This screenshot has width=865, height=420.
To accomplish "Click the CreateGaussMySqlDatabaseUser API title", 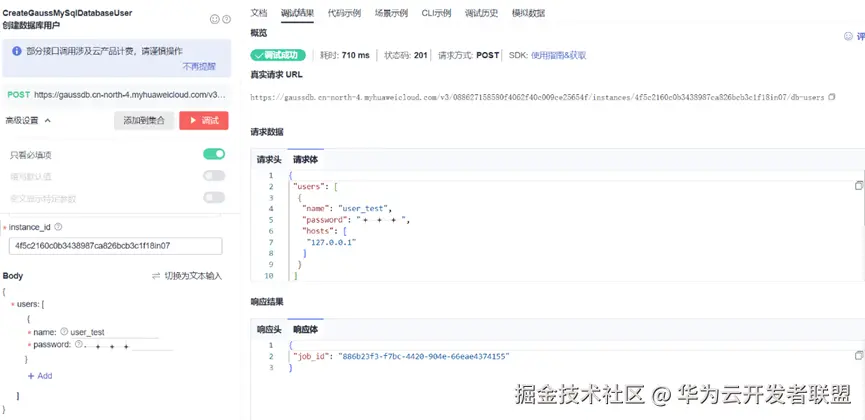I will [x=67, y=13].
